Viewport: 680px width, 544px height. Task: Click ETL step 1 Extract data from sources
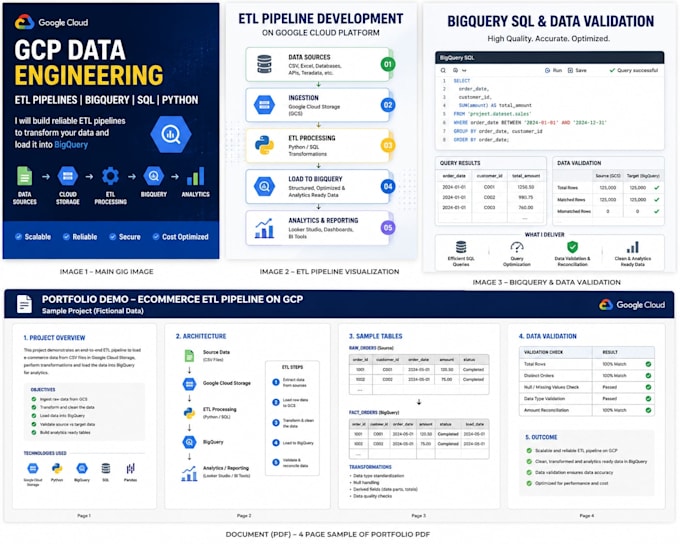[290, 382]
